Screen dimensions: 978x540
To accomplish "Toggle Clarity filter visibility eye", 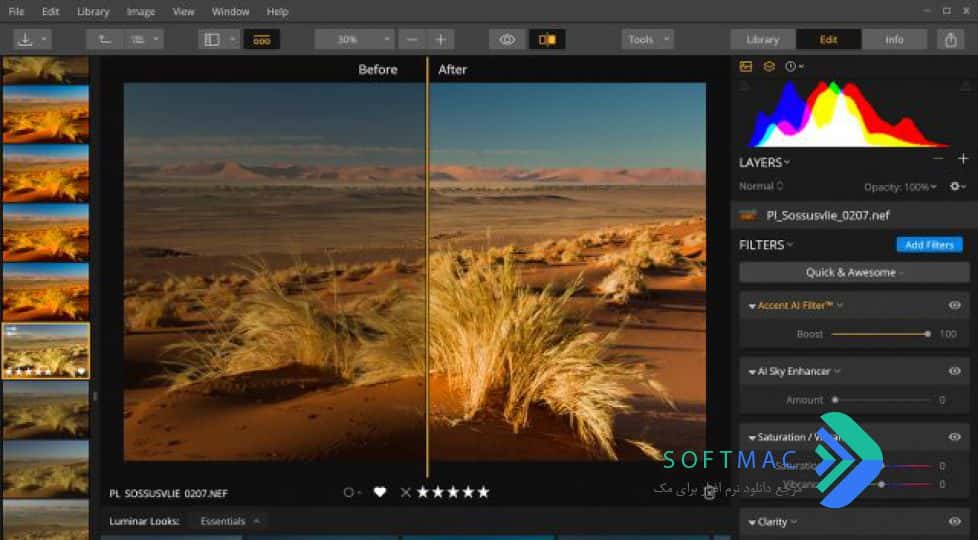I will click(954, 522).
